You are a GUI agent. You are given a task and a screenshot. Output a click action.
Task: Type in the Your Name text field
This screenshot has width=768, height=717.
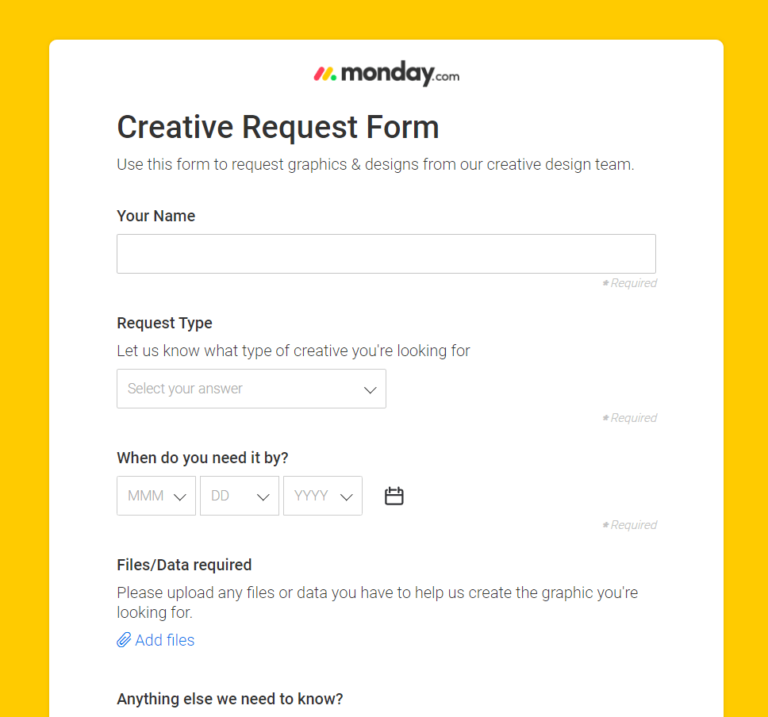pyautogui.click(x=386, y=254)
